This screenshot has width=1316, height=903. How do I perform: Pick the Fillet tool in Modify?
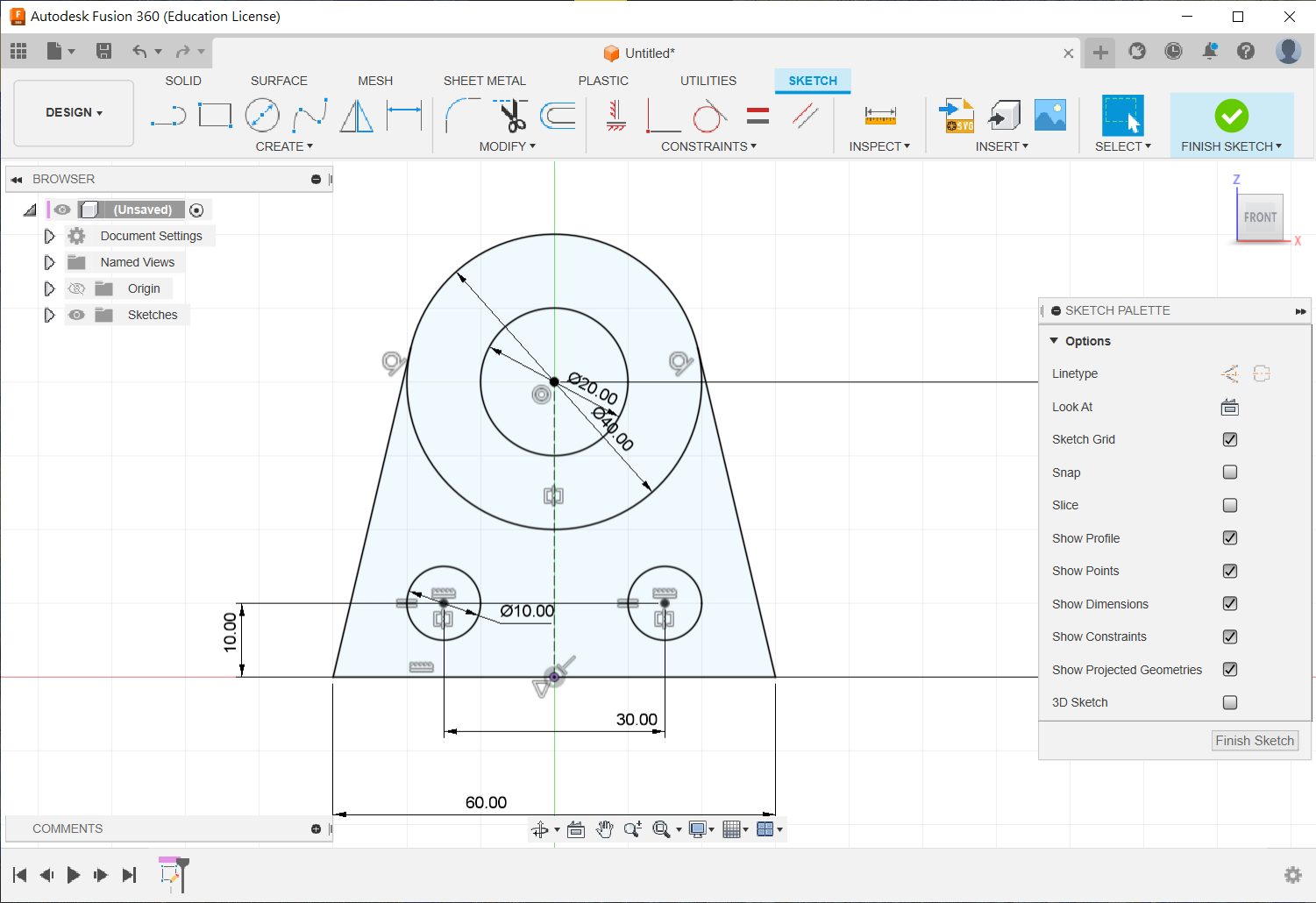(462, 116)
